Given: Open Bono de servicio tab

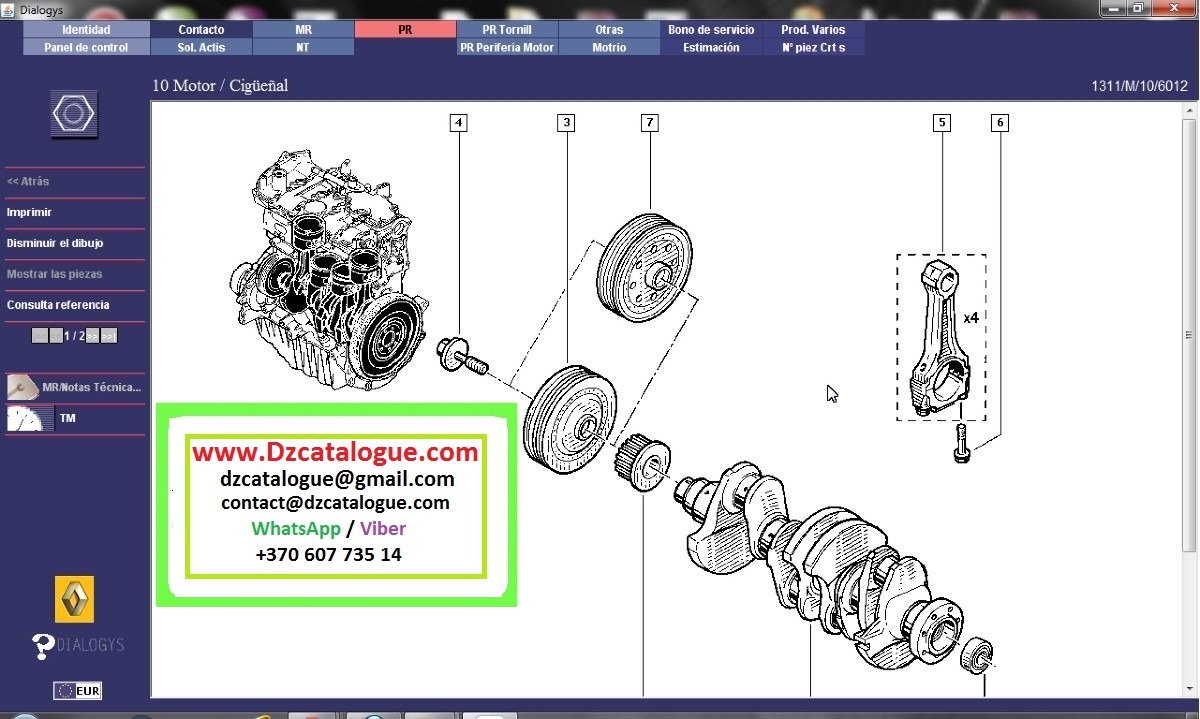Looking at the screenshot, I should [x=711, y=30].
